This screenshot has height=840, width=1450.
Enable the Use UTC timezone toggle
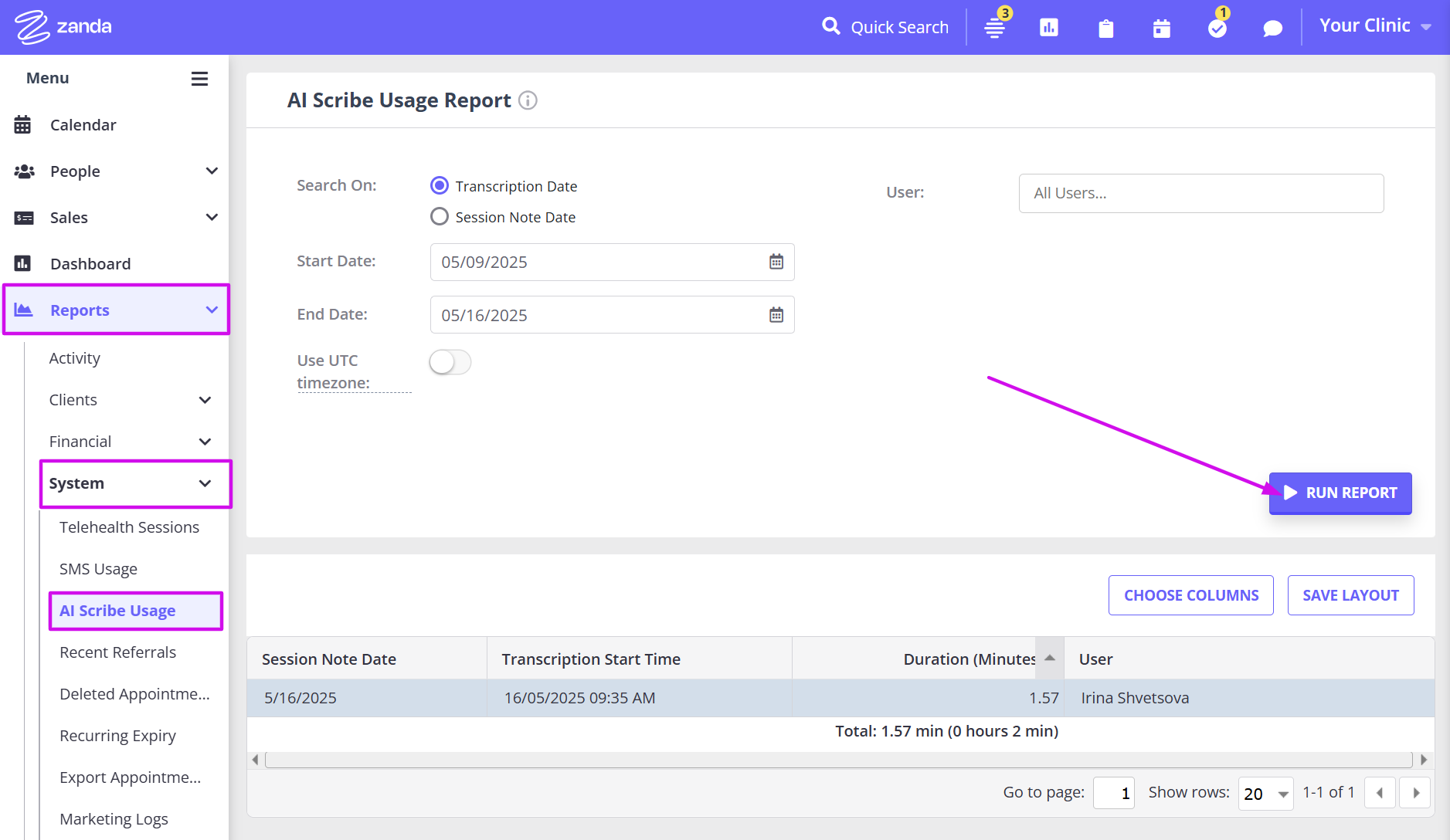click(450, 361)
